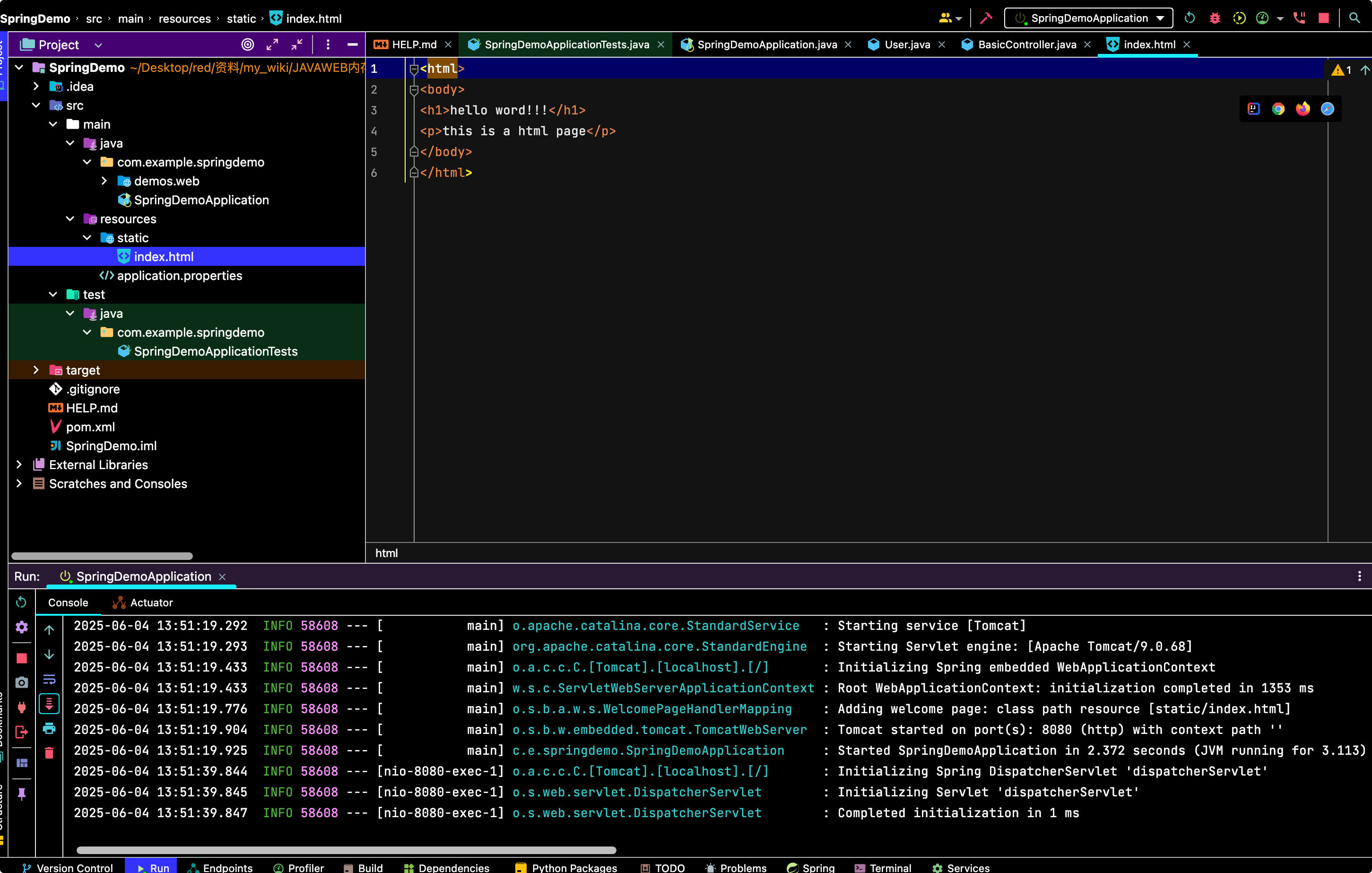Clear console output with trash icon
Screen dimensions: 1372x873
pyautogui.click(x=49, y=753)
